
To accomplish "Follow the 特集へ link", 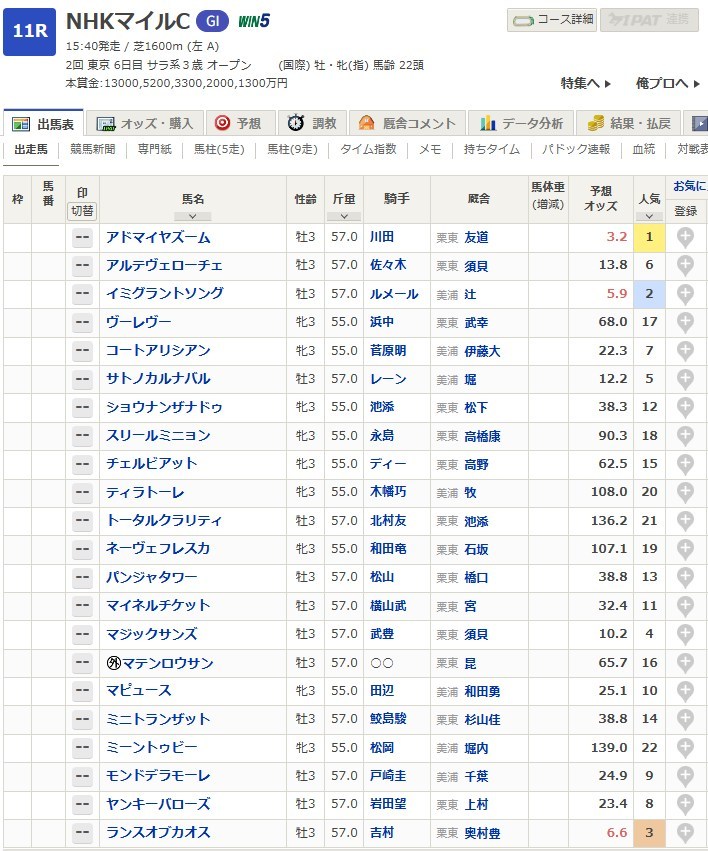I will 586,84.
